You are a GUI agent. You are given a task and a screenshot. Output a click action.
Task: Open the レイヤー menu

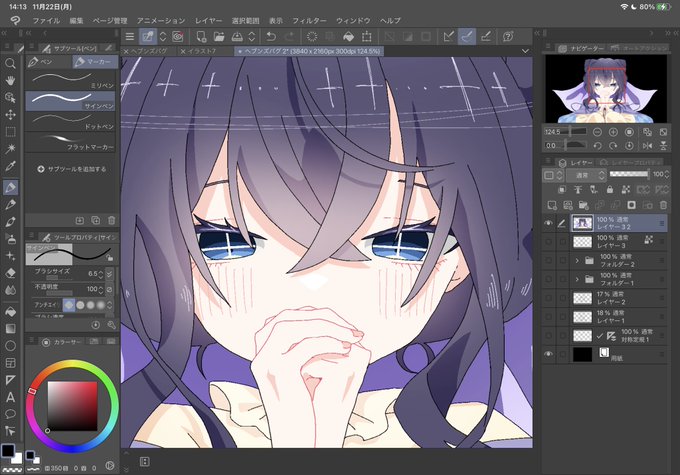click(208, 20)
